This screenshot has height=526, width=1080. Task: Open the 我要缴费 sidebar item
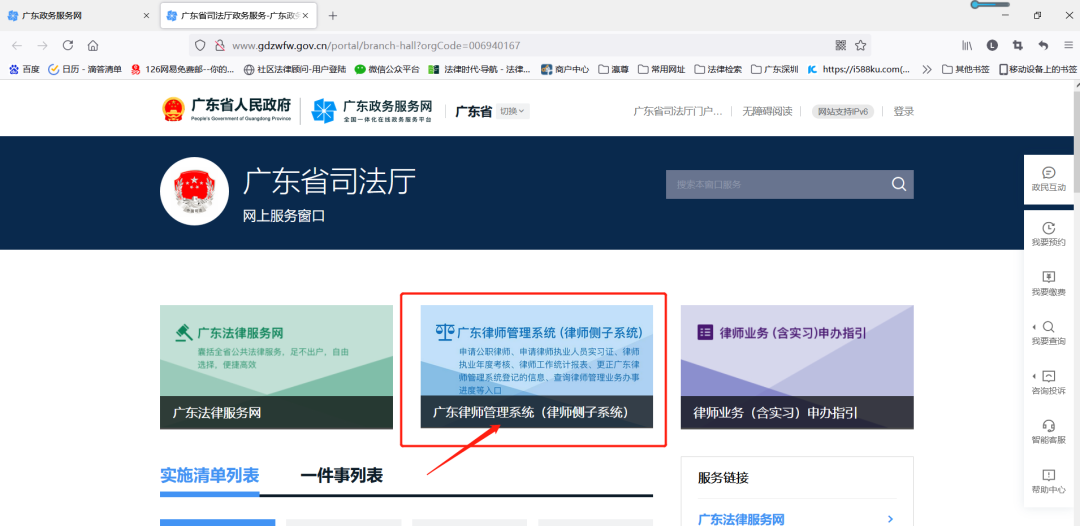pyautogui.click(x=1048, y=284)
